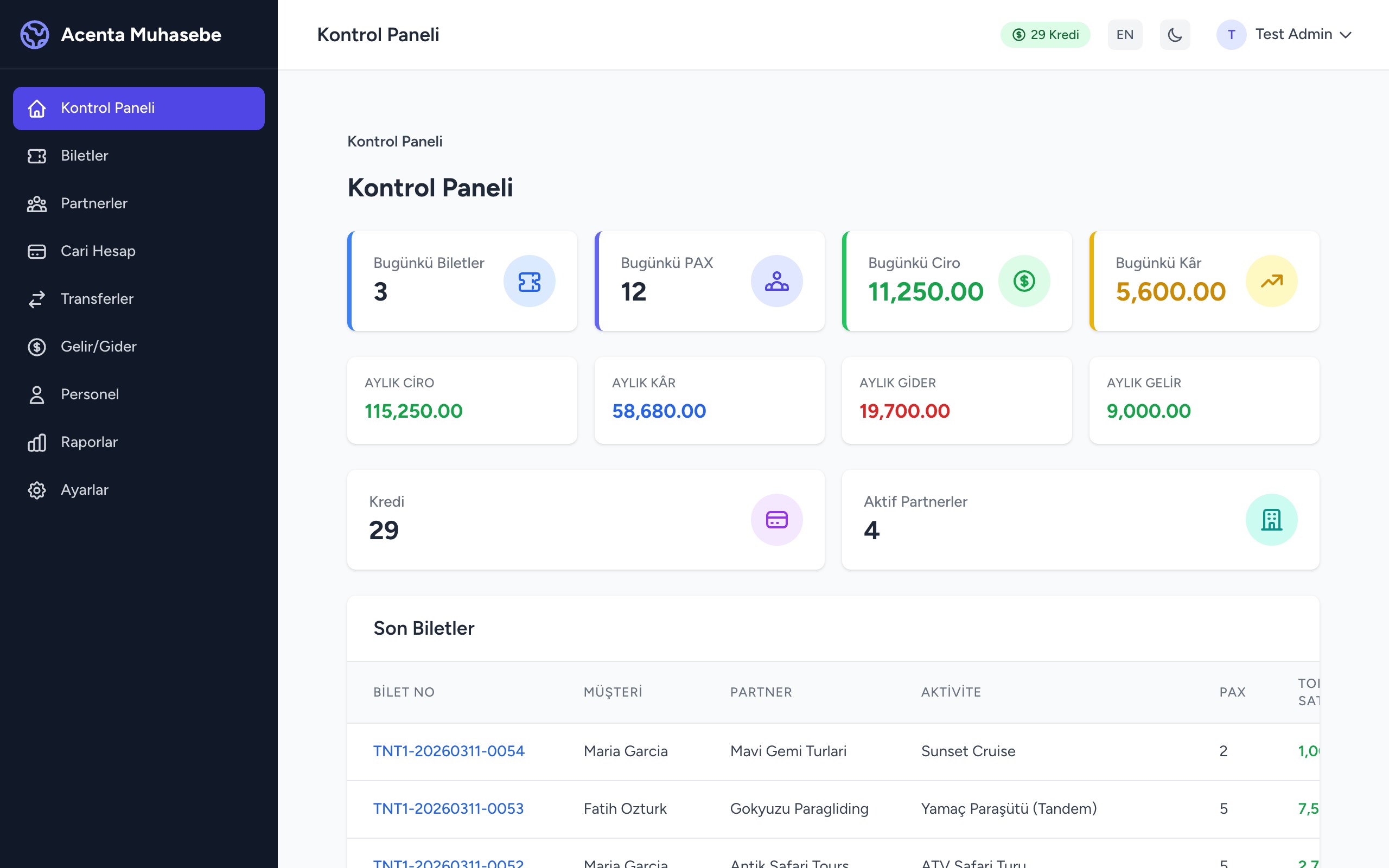Toggle dark mode with the moon icon
This screenshot has width=1389, height=868.
[1174, 34]
